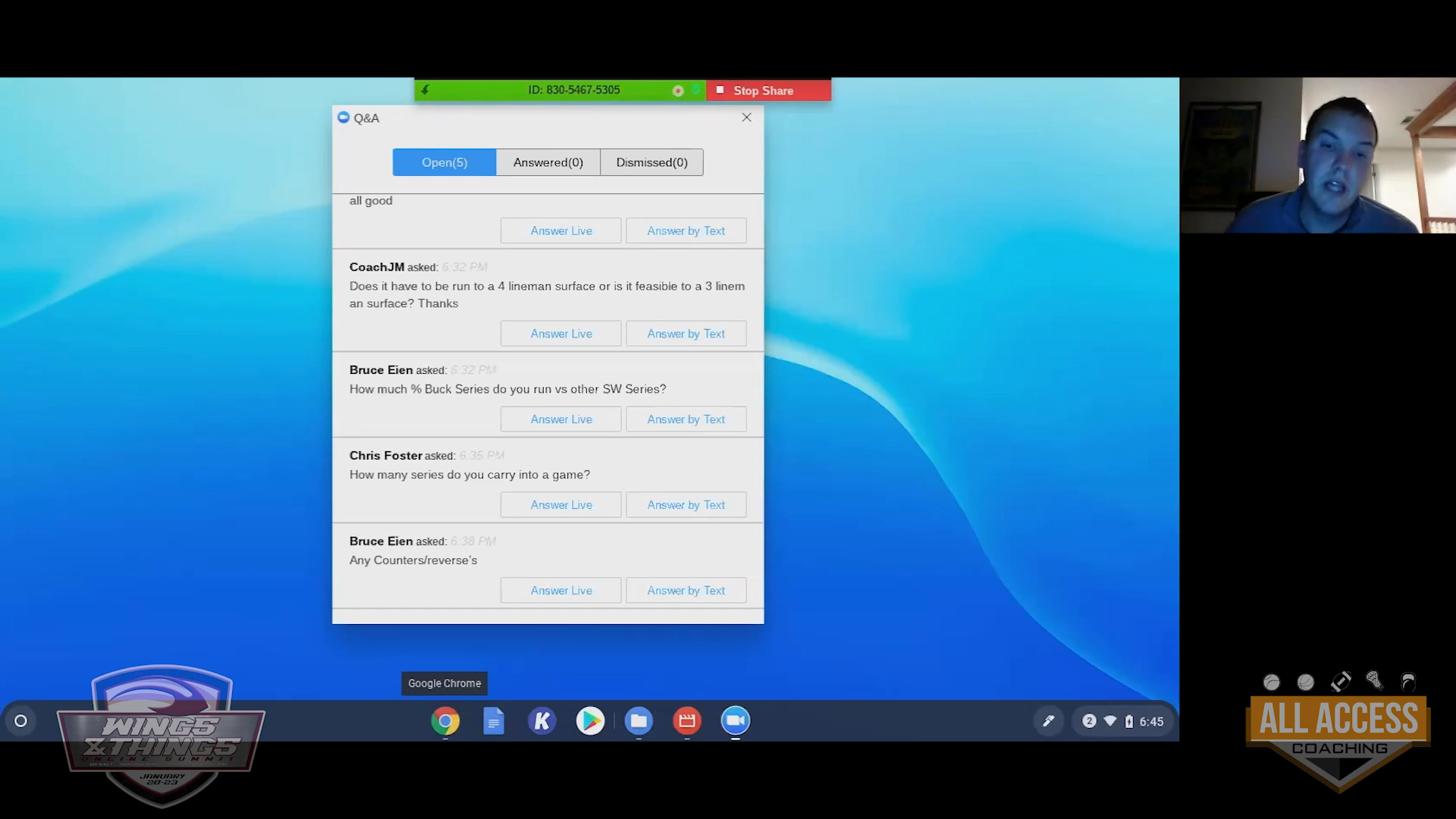
Task: Open the Files app in shelf
Action: (x=639, y=721)
